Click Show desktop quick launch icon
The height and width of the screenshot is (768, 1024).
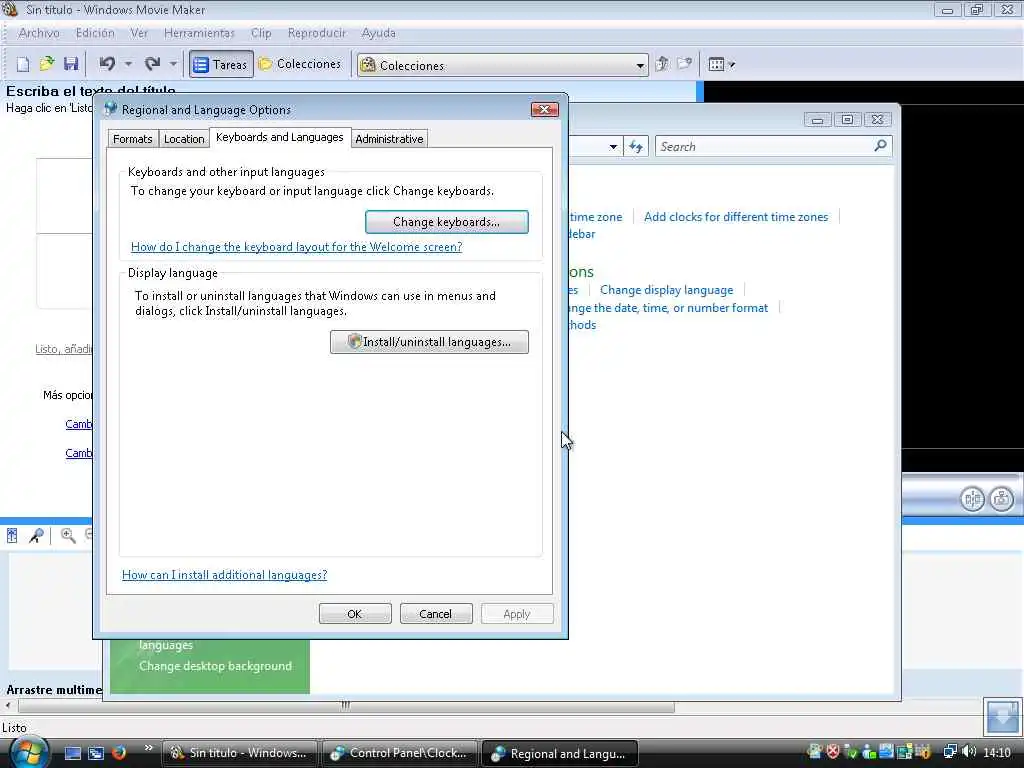(72, 753)
